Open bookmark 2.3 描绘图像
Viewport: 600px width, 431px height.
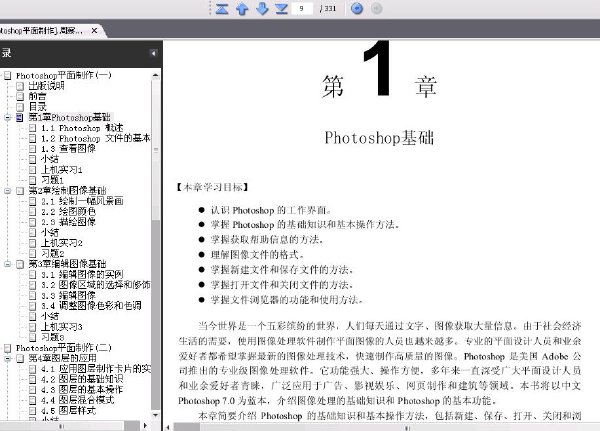[x=68, y=222]
